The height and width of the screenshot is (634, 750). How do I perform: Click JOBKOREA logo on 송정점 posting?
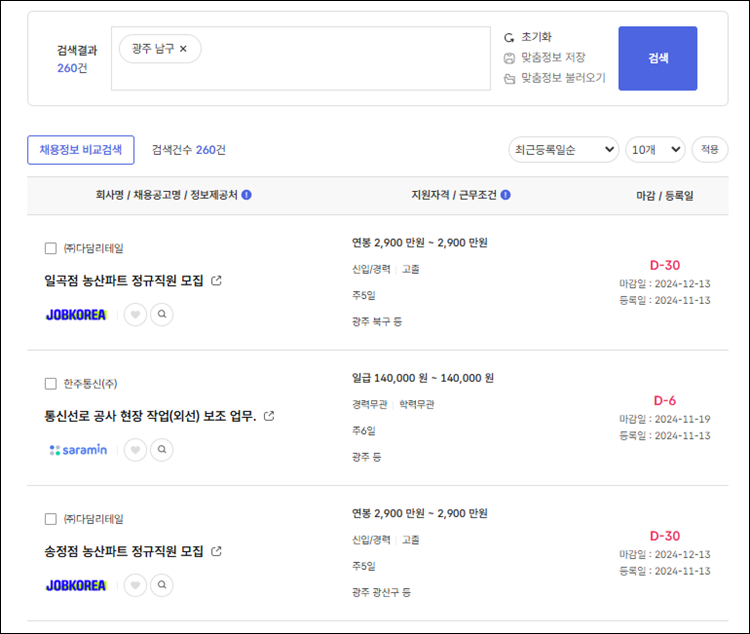pos(76,586)
